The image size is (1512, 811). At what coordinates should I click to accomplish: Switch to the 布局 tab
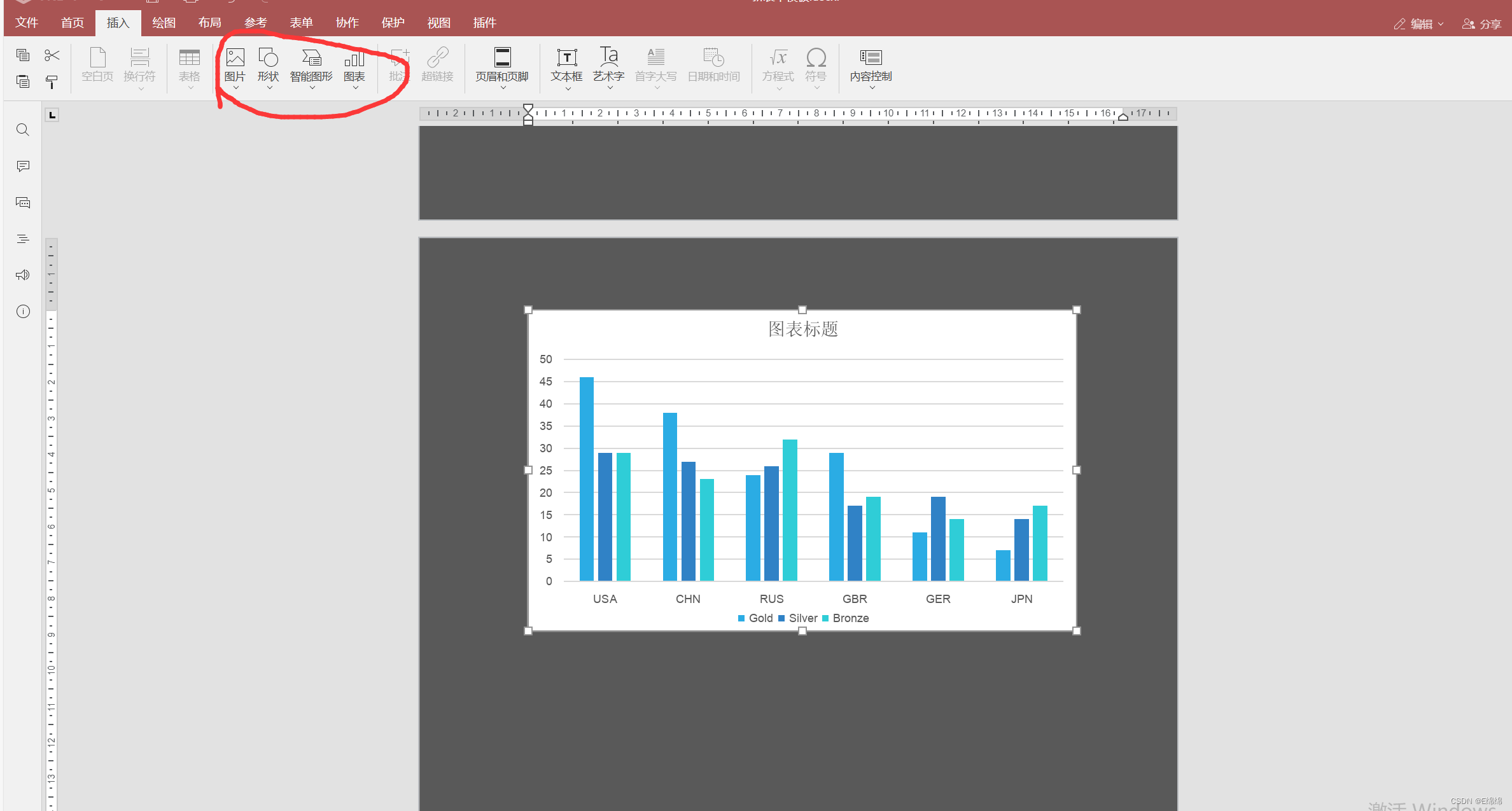(x=209, y=23)
